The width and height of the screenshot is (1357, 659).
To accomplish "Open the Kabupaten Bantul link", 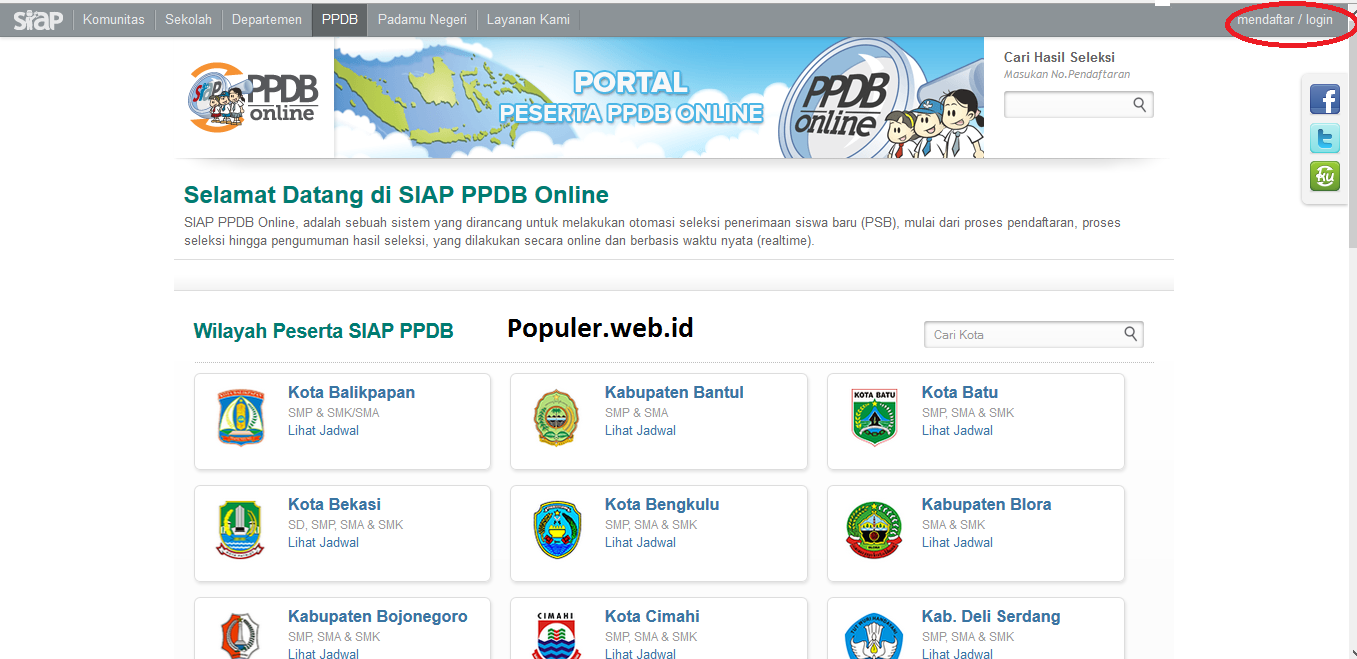I will [674, 392].
